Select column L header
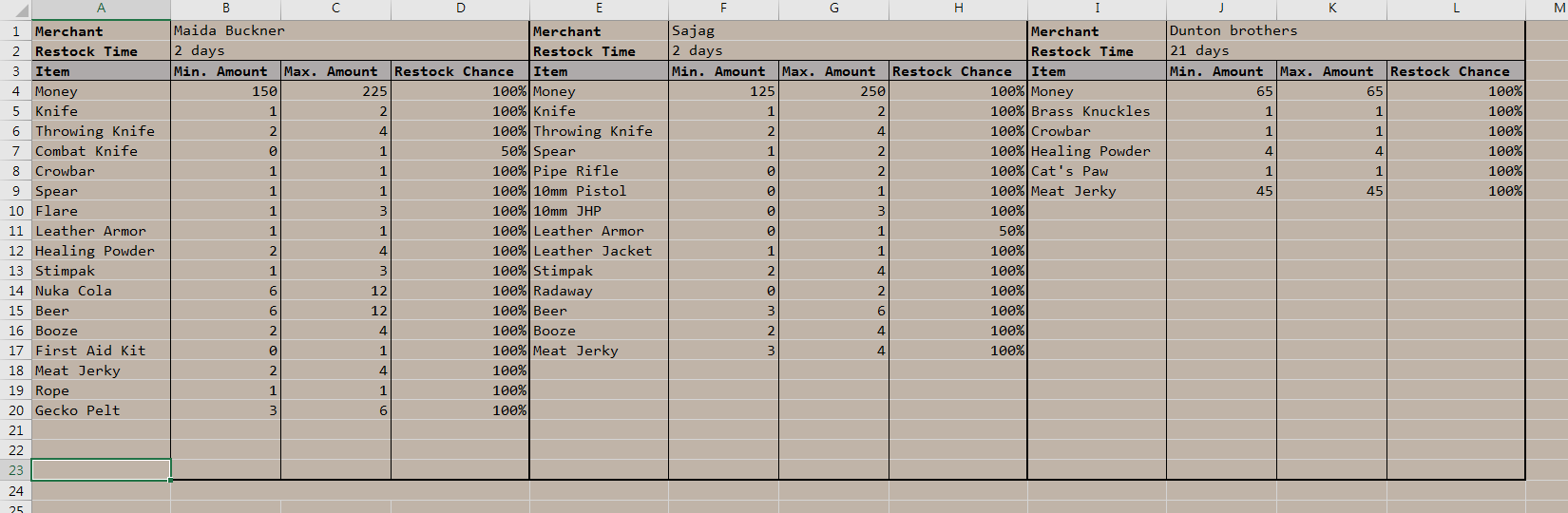Image resolution: width=1568 pixels, height=513 pixels. click(1456, 8)
